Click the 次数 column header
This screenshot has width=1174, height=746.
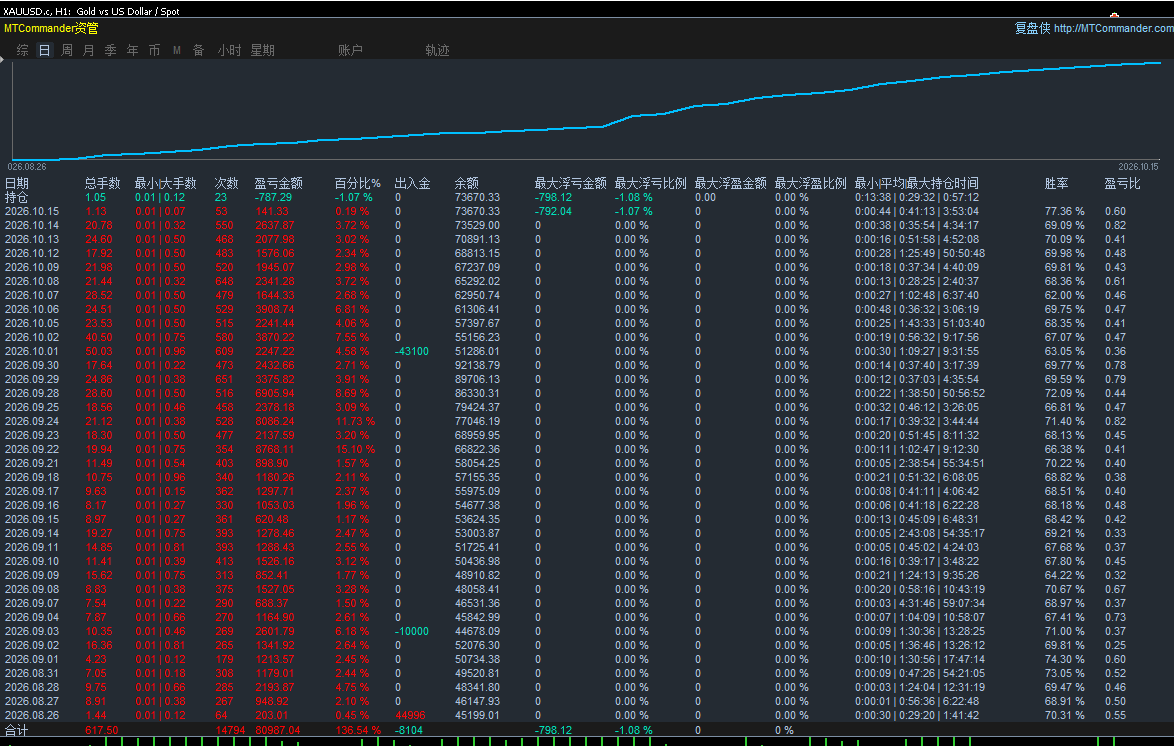[x=226, y=184]
